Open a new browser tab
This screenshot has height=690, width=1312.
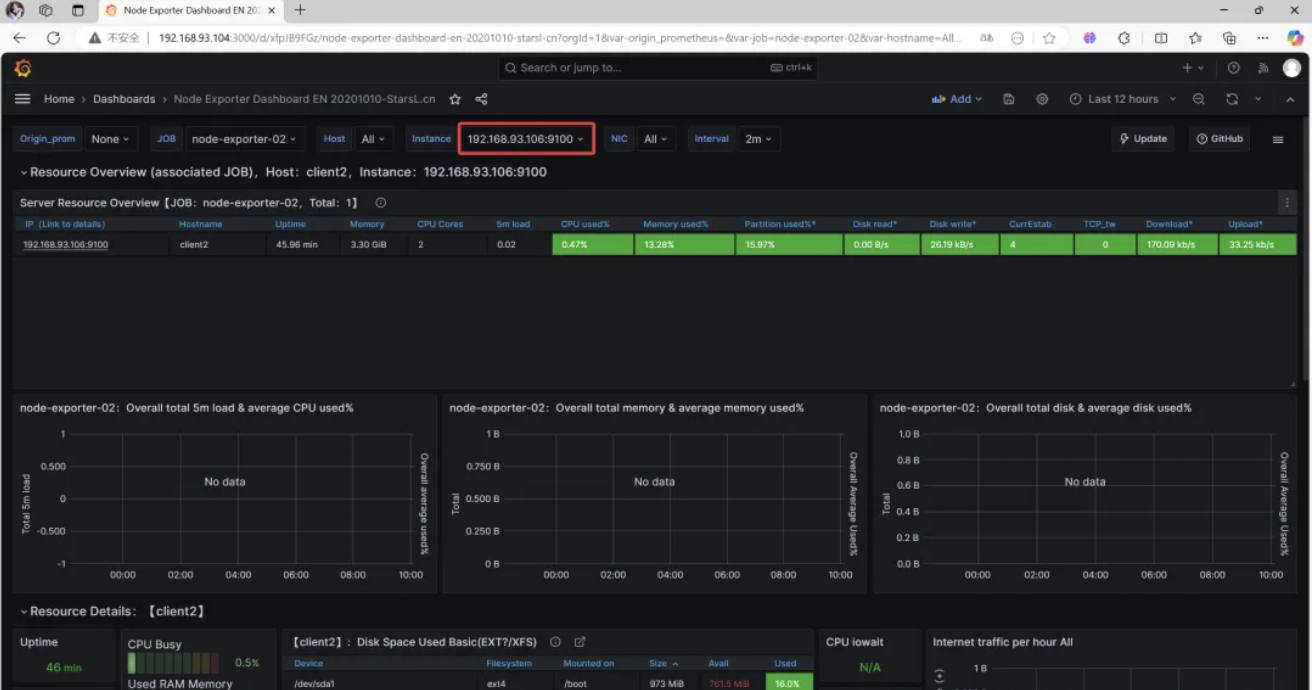click(299, 10)
